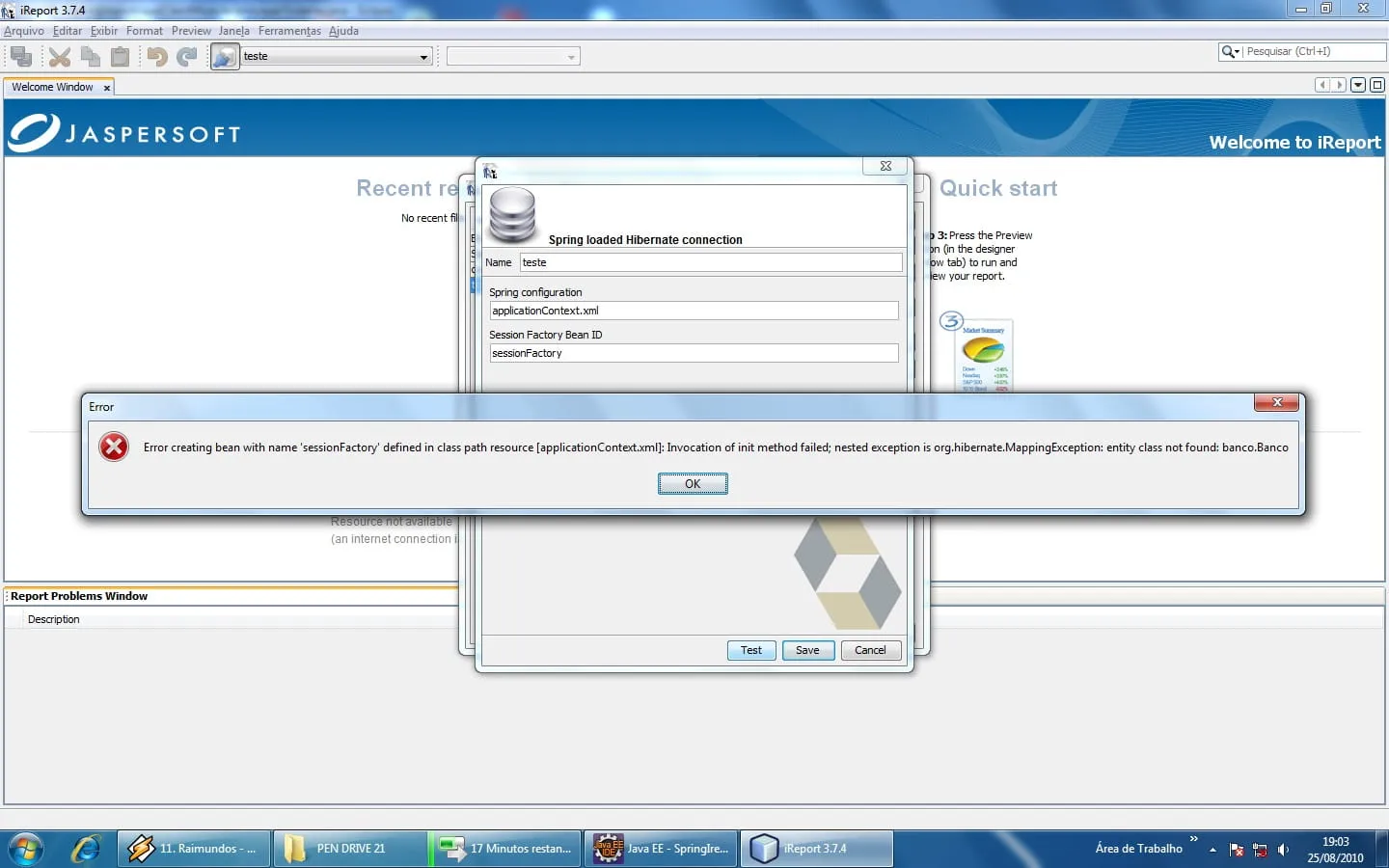
Task: Click the Description column header
Action: (54, 619)
